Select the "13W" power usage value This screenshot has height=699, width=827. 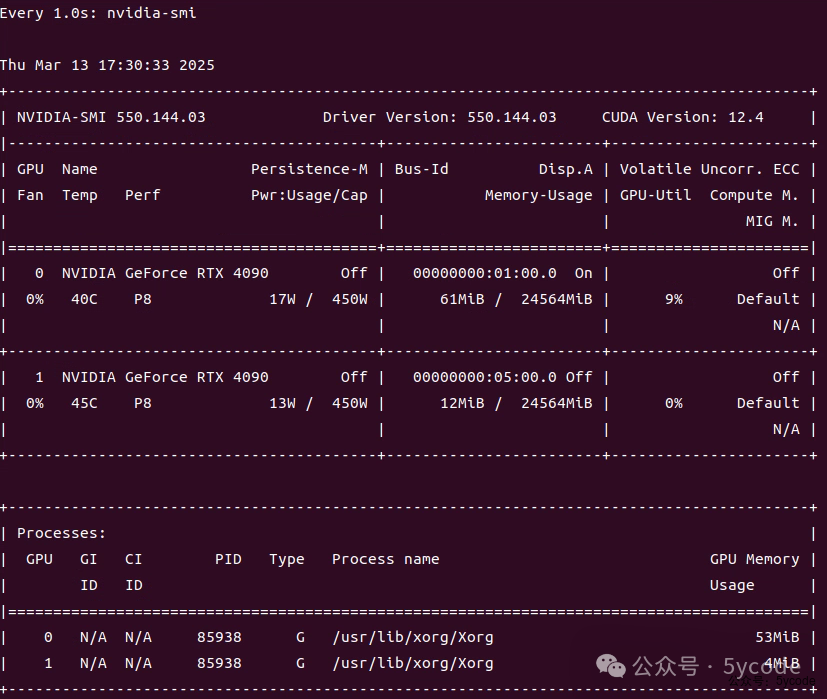(282, 403)
